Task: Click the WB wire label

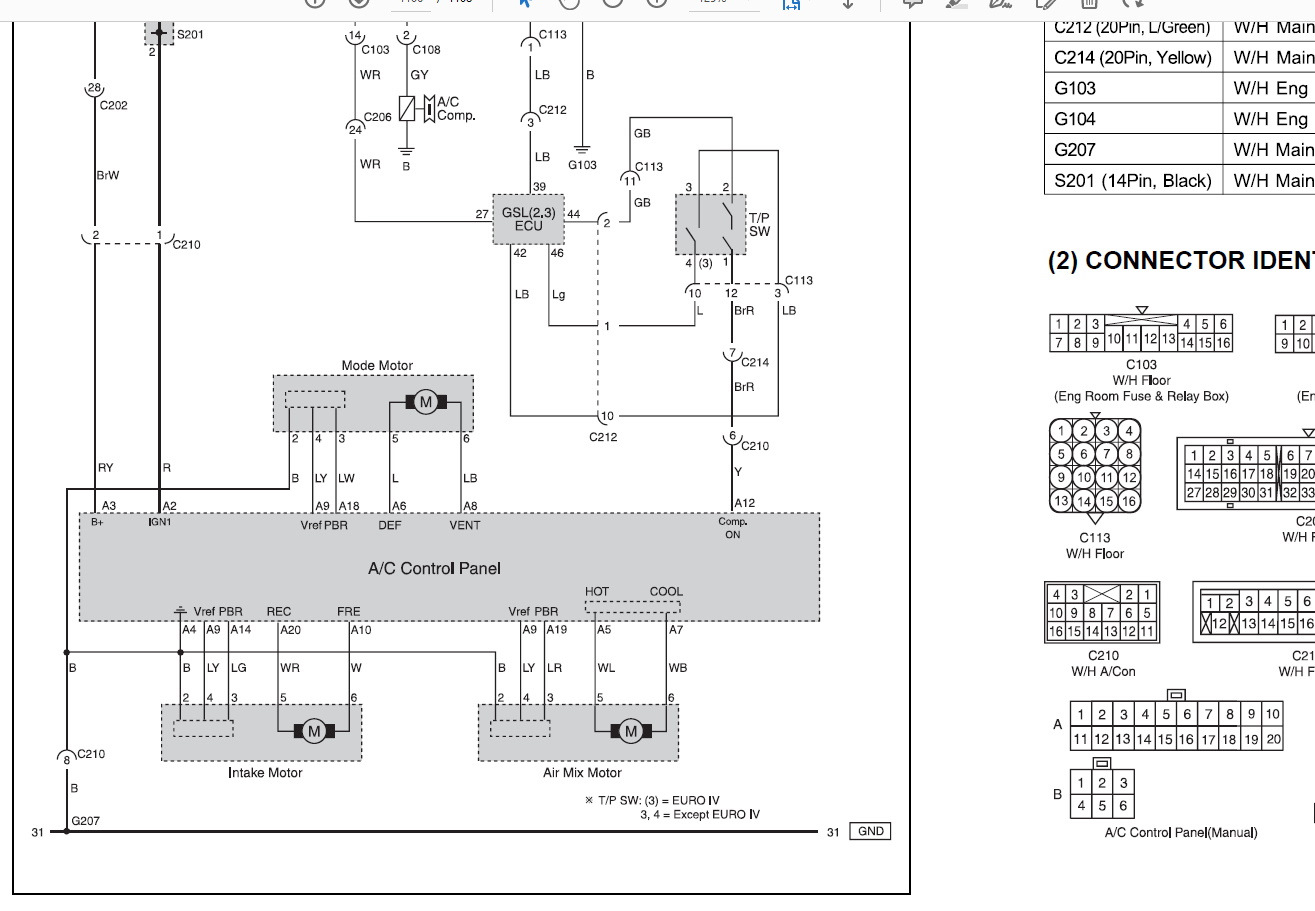Action: 677,668
